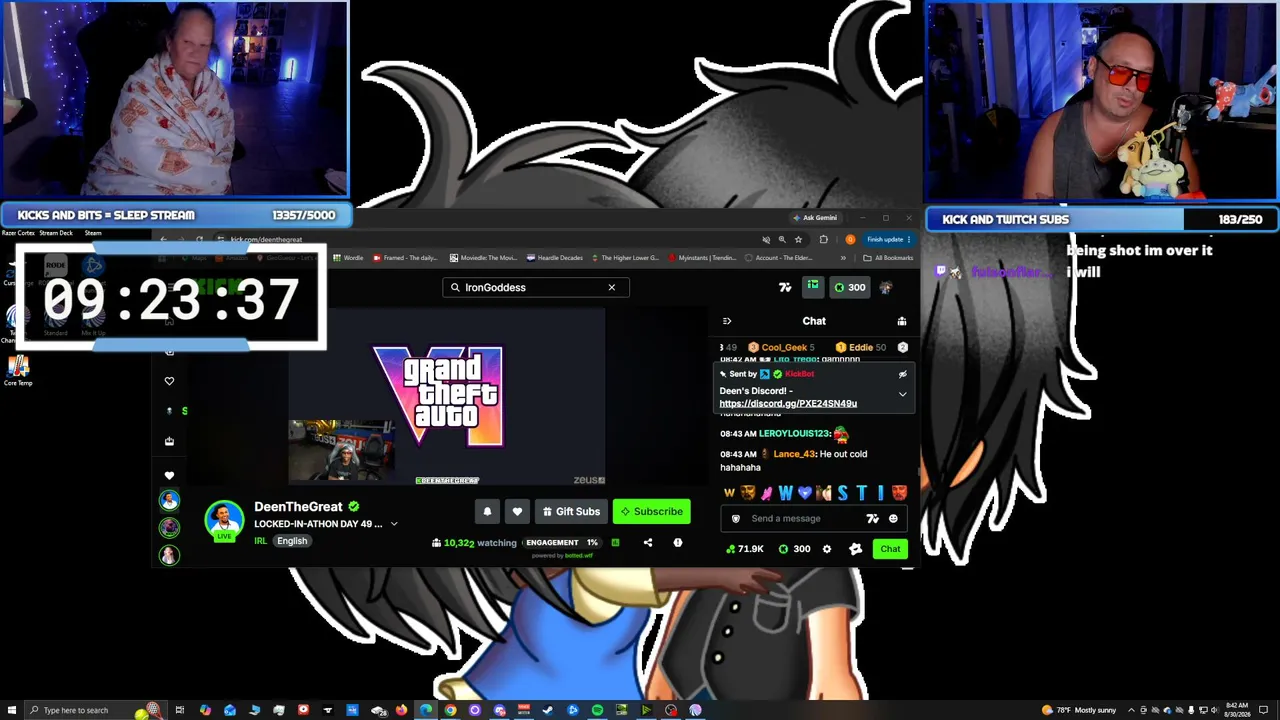
Task: Open the weather widget showing 78°F
Action: (x=1080, y=710)
